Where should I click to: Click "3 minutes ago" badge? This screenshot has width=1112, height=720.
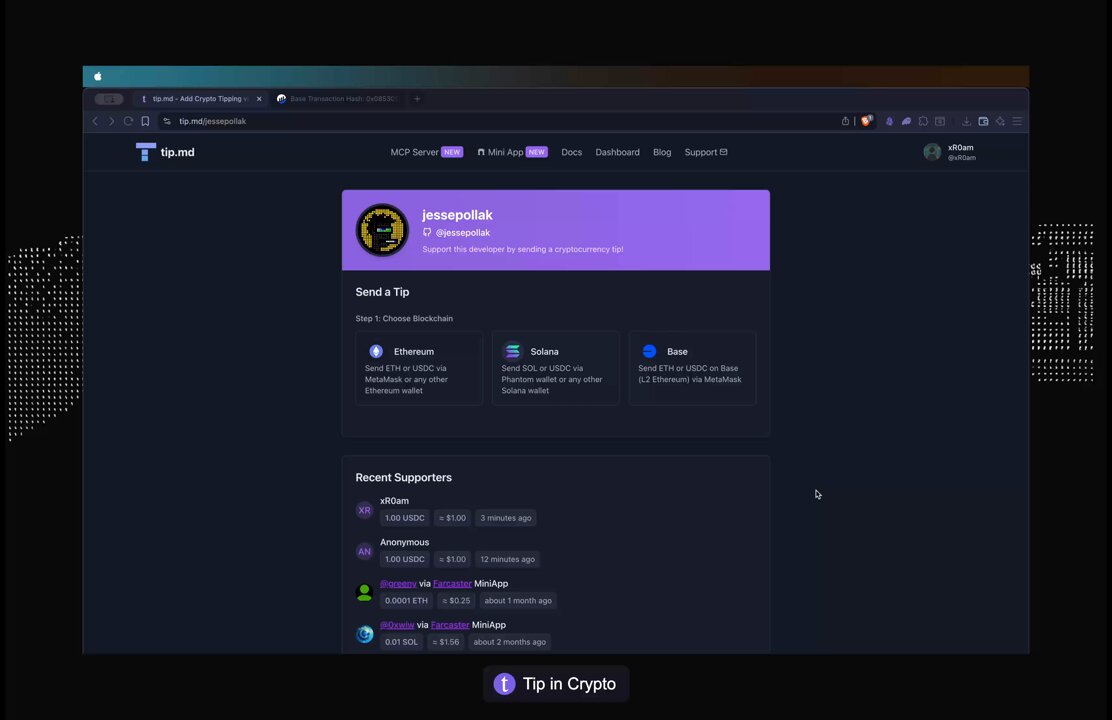506,518
